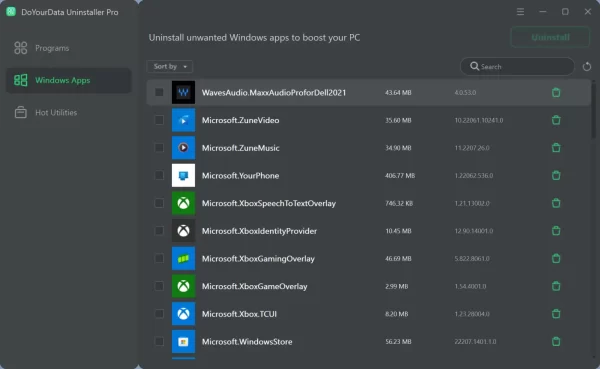This screenshot has width=600, height=369.
Task: Click the Microsoft.YourPhone name
Action: point(240,176)
